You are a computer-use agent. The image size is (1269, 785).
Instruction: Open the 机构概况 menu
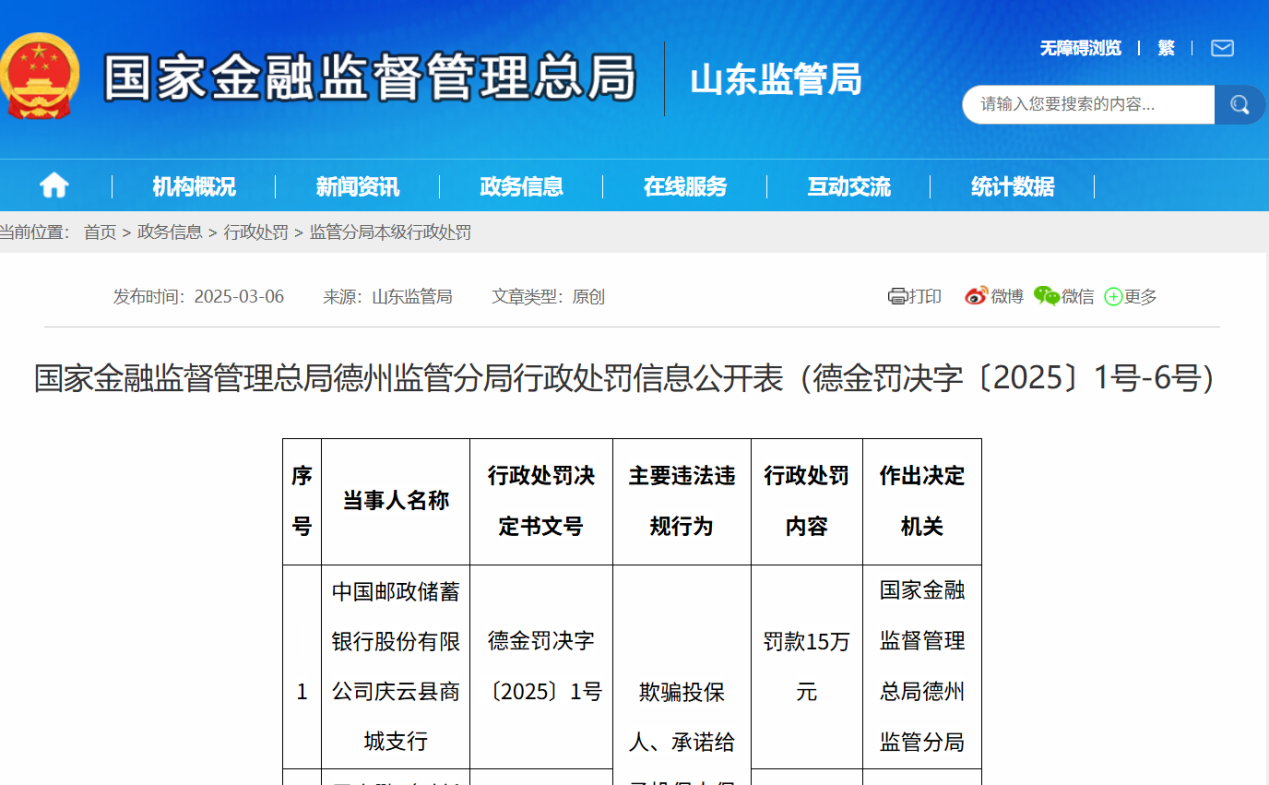click(194, 187)
